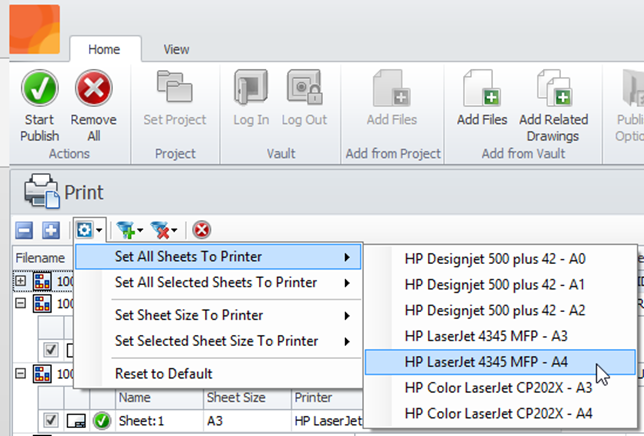The height and width of the screenshot is (436, 644).
Task: Open Set Sheet Size To Printer submenu
Action: pyautogui.click(x=218, y=315)
